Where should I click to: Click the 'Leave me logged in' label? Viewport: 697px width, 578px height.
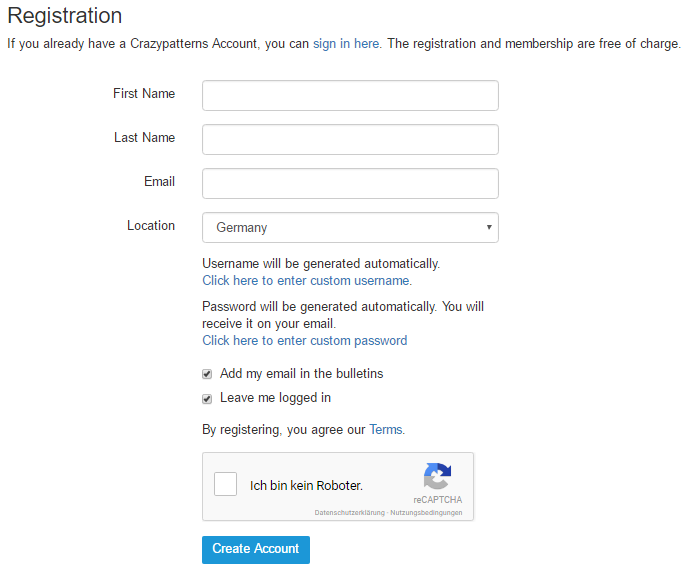(x=276, y=398)
